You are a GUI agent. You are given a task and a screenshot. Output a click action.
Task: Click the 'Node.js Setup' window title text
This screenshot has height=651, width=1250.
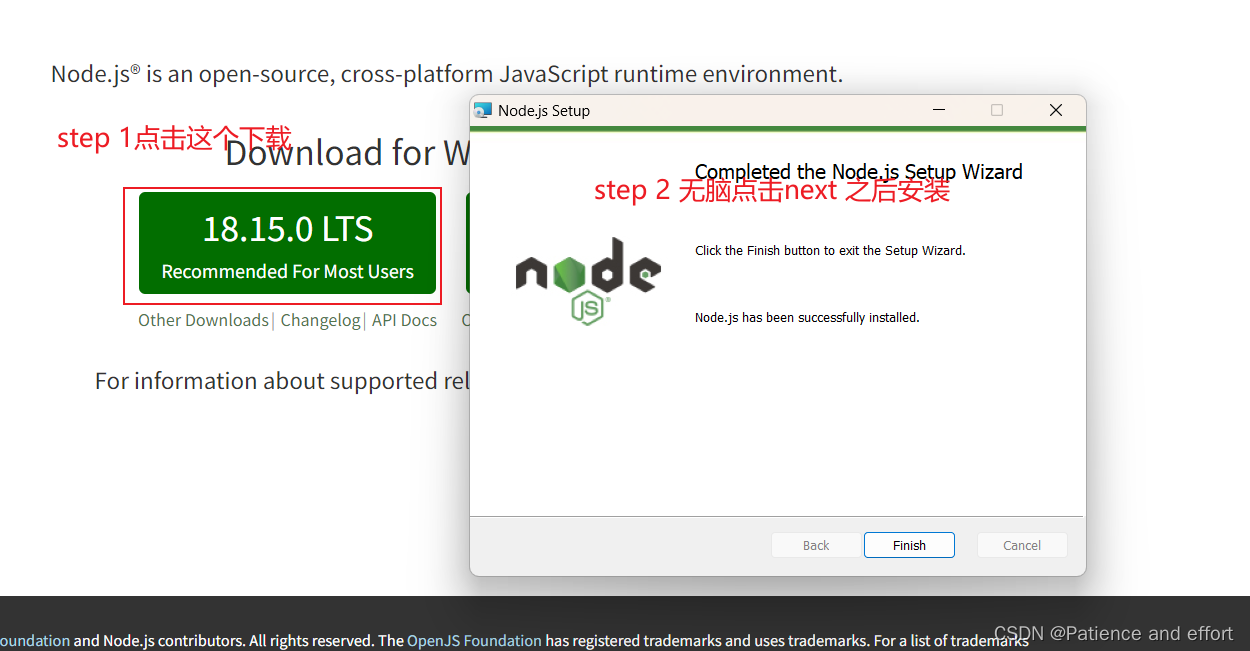544,111
